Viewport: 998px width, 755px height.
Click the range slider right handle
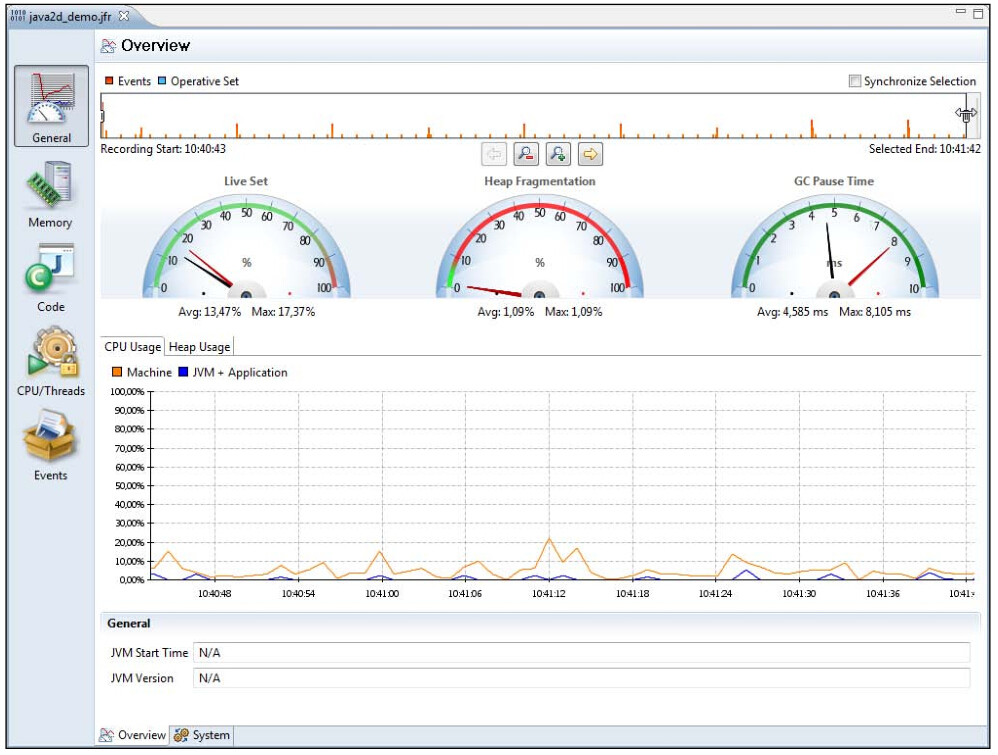(966, 115)
